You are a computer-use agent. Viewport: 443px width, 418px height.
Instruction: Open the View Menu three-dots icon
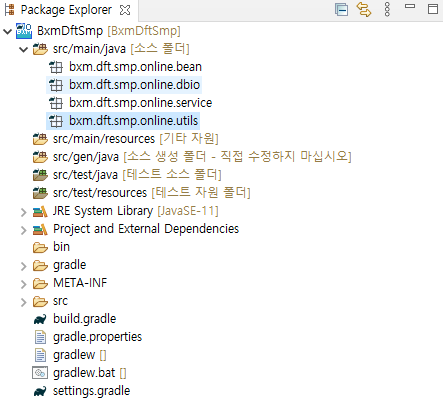(x=387, y=9)
